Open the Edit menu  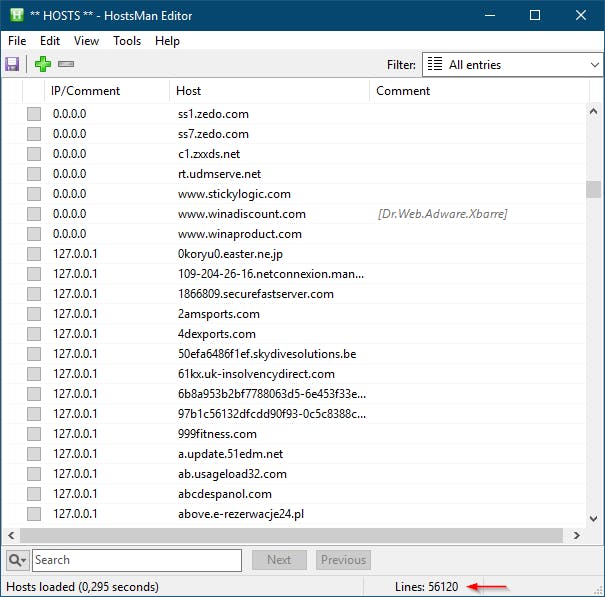tap(50, 41)
